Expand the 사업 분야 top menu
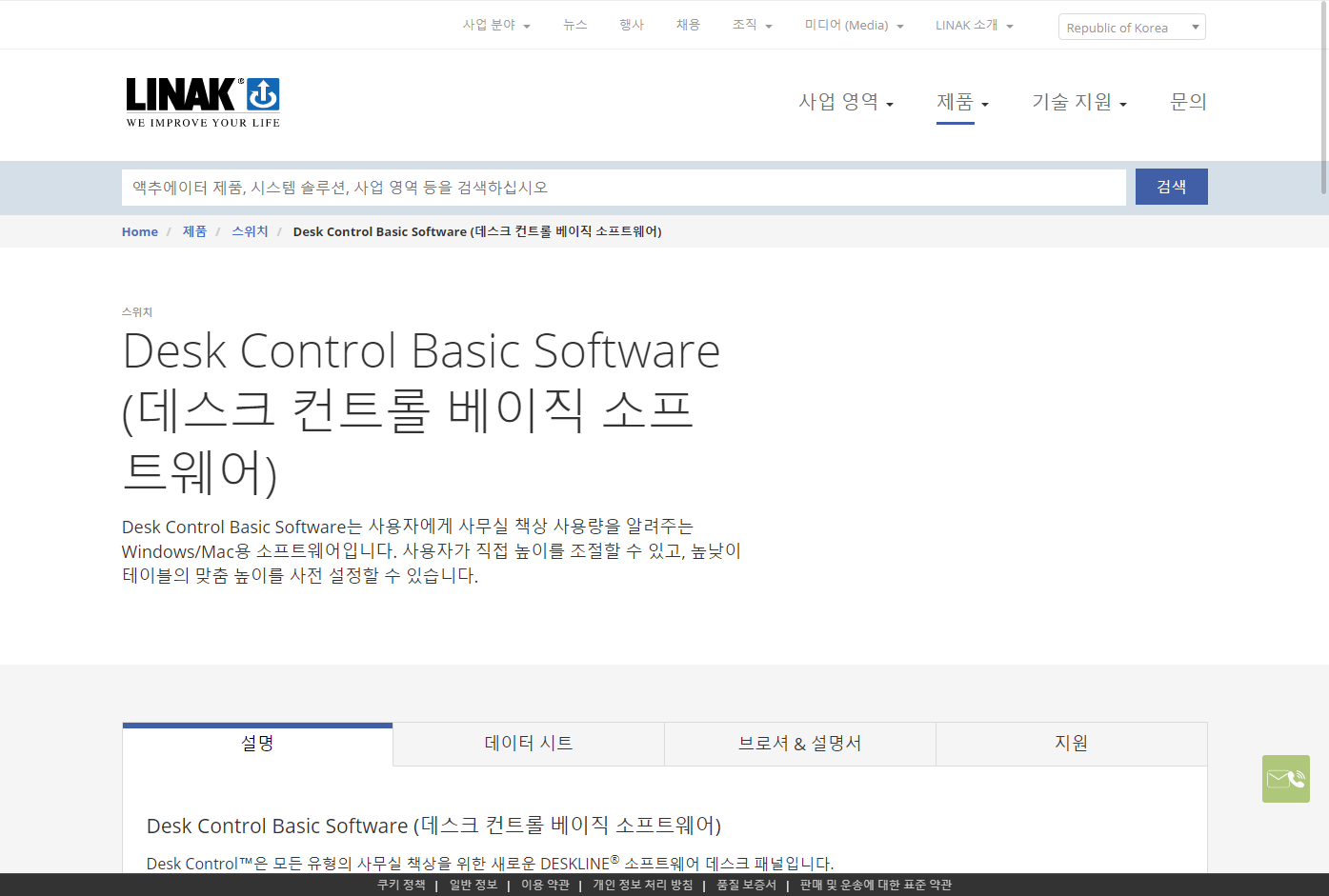 (496, 25)
